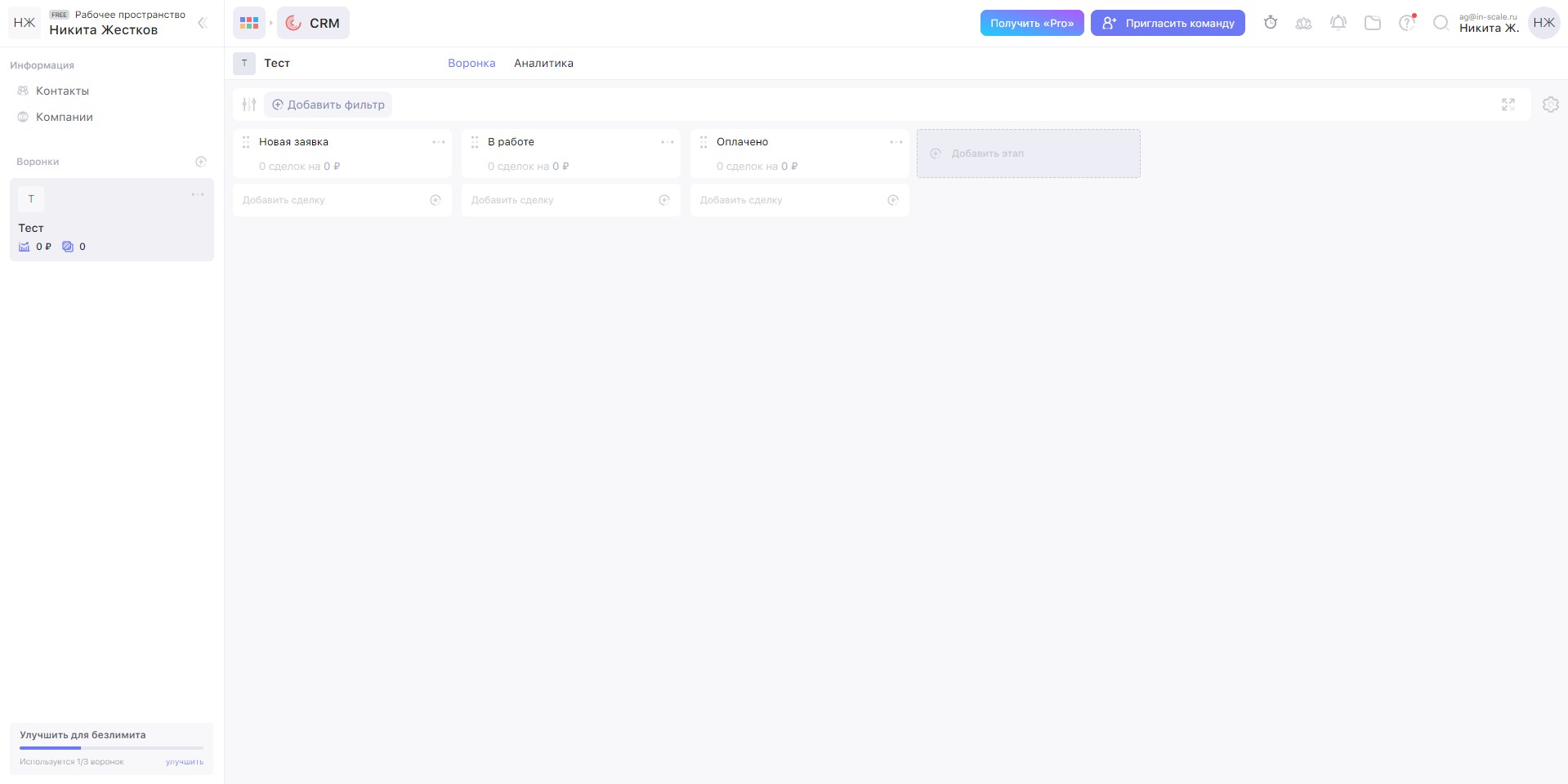Add a new funnel via Воронки plus icon
The image size is (1568, 784).
tap(201, 162)
